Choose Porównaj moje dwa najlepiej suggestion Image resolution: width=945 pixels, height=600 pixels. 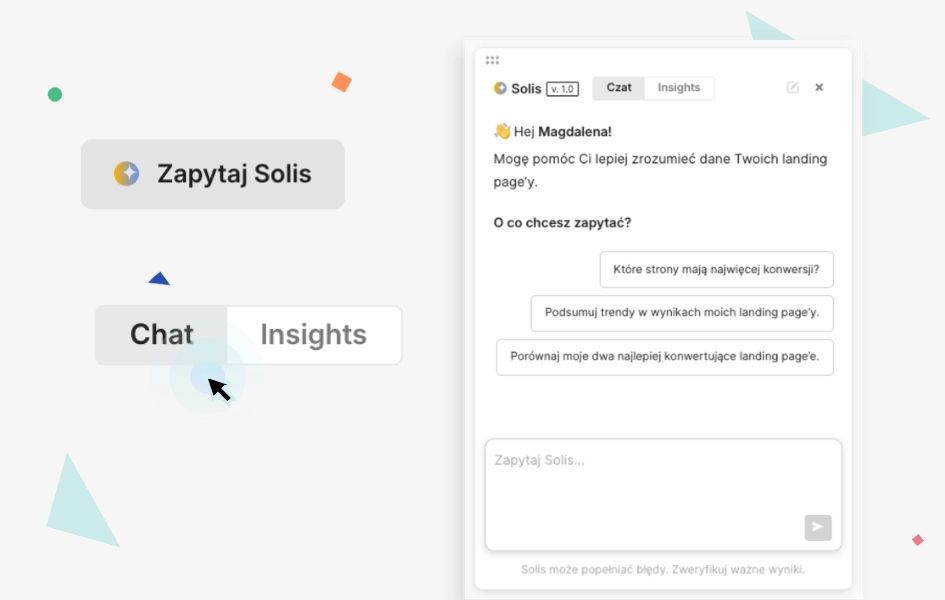point(665,357)
